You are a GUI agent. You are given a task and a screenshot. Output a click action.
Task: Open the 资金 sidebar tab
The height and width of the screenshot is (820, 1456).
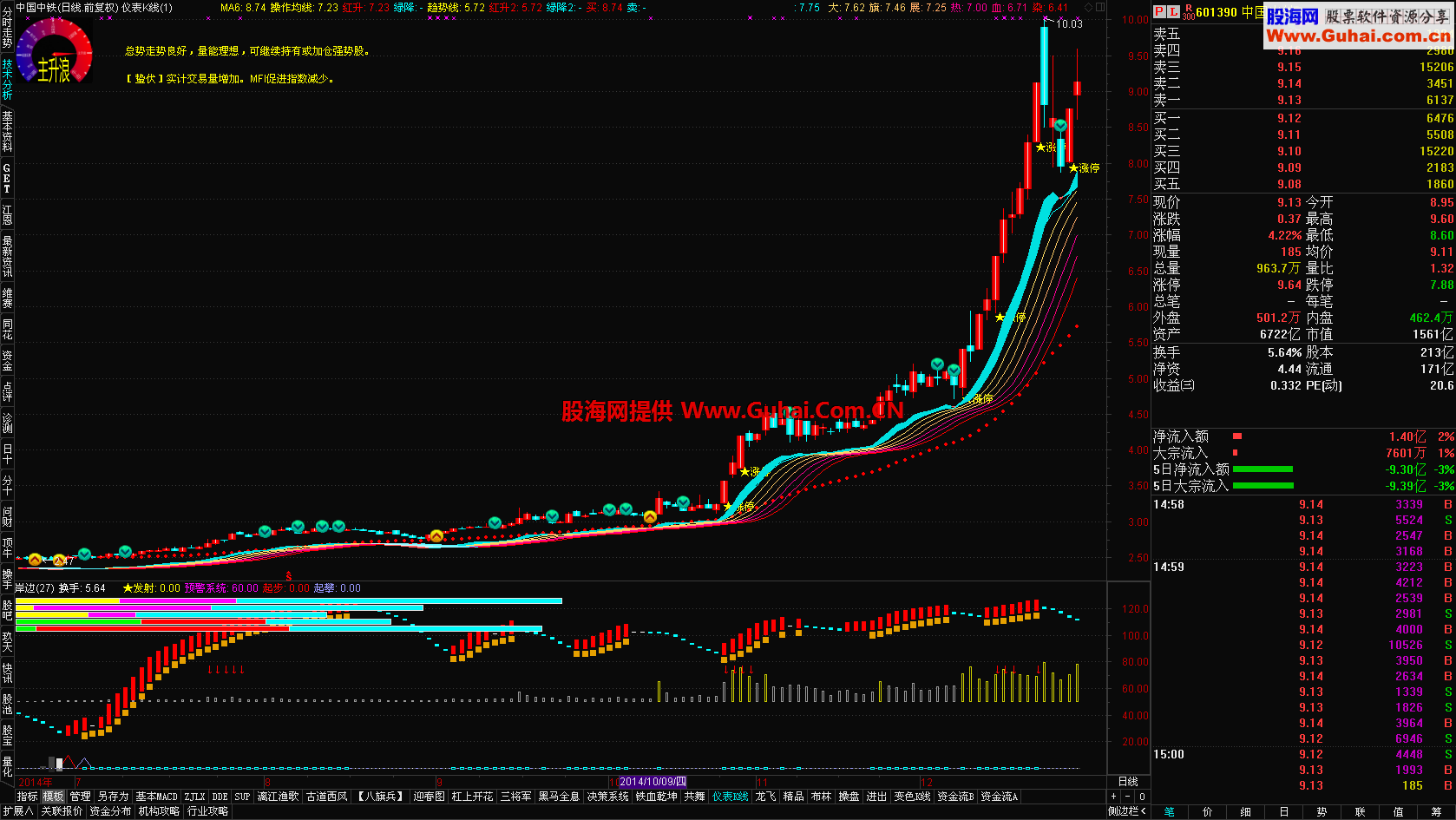pyautogui.click(x=7, y=361)
